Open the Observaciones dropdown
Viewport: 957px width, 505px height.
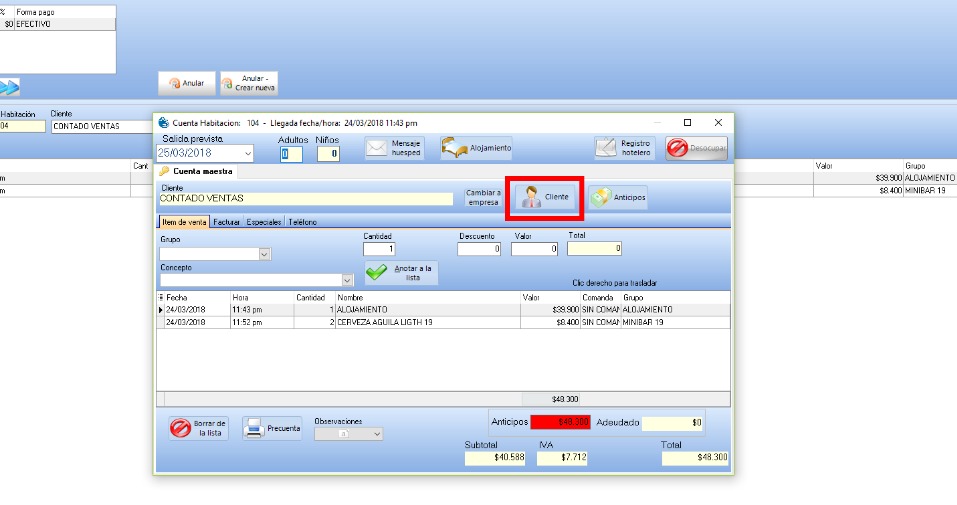pos(376,434)
